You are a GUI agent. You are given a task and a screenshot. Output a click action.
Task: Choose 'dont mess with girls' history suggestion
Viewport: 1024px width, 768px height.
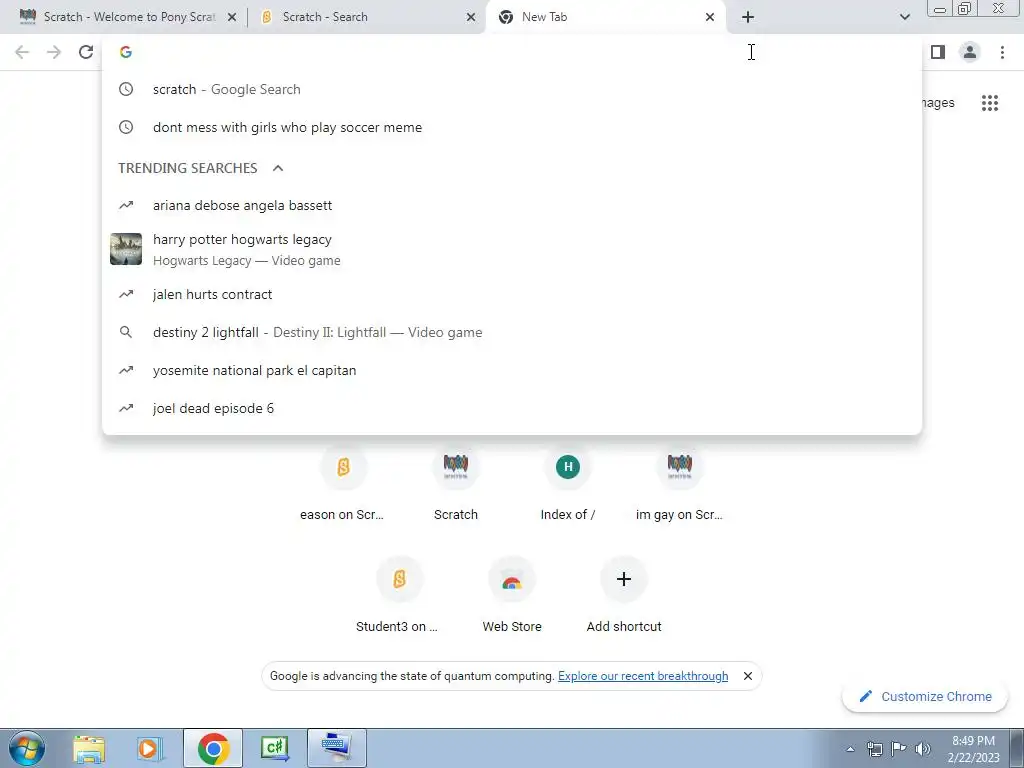[512, 127]
